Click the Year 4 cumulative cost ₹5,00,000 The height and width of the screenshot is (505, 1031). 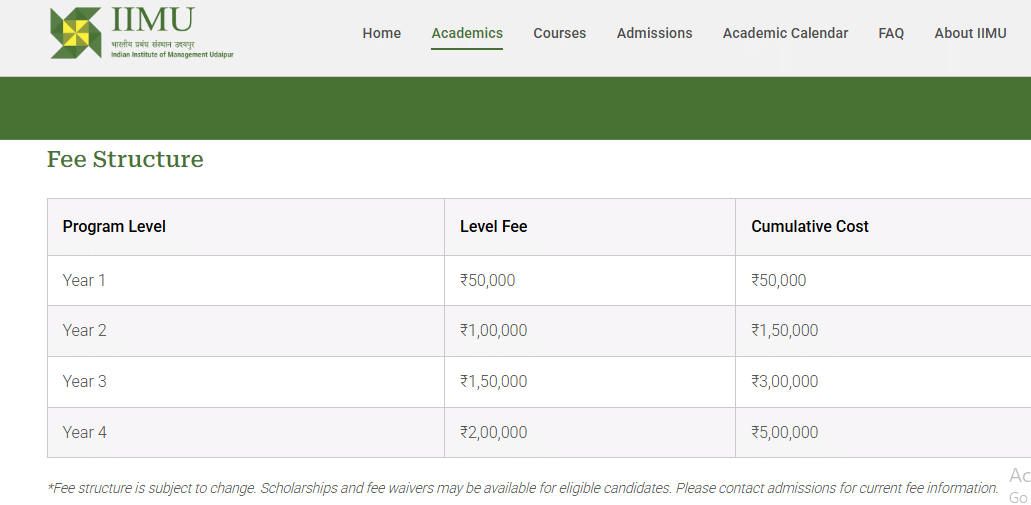pos(784,433)
